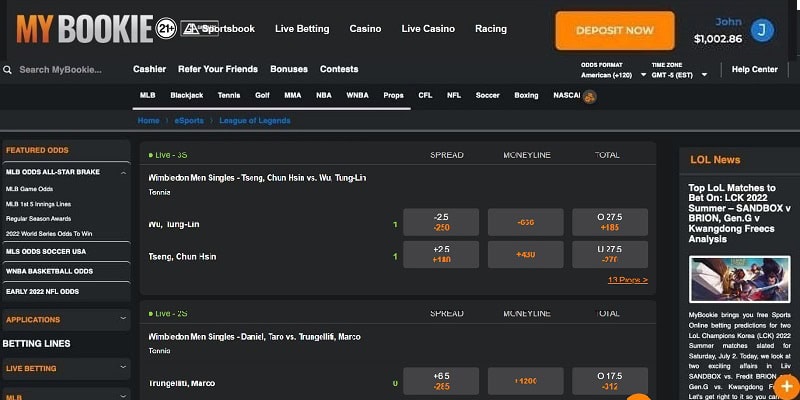The image size is (800, 400).
Task: Collapse MLB Odds All-Star Brake section
Action: 123,173
